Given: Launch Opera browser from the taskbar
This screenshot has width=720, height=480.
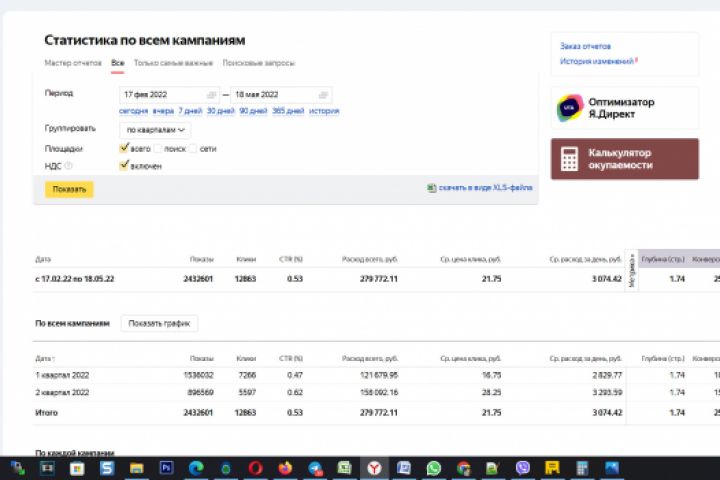Looking at the screenshot, I should click(x=255, y=468).
